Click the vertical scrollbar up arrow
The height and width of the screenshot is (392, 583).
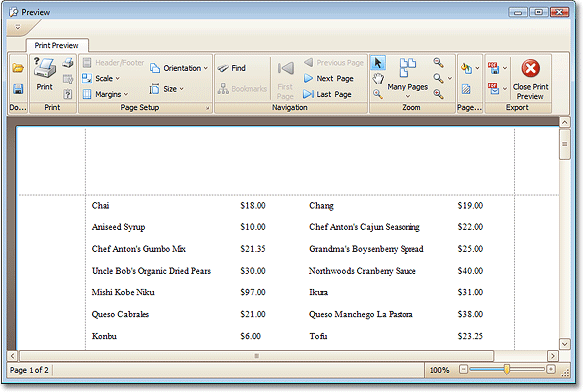click(564, 122)
